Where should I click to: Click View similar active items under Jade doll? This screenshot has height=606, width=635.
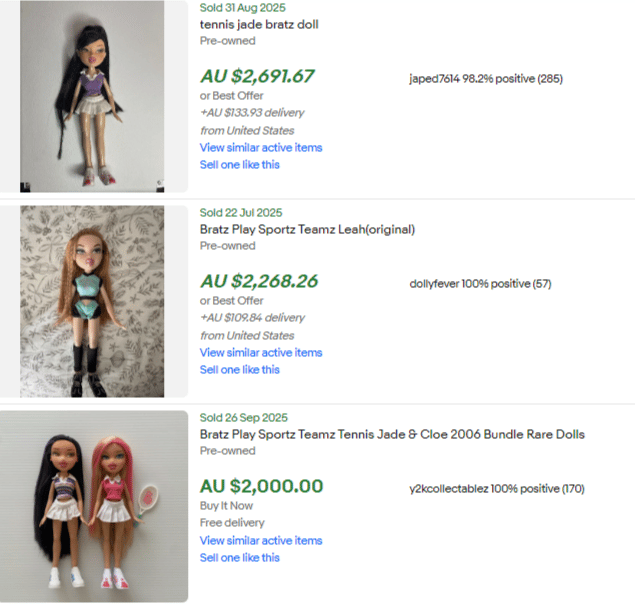[x=261, y=147]
